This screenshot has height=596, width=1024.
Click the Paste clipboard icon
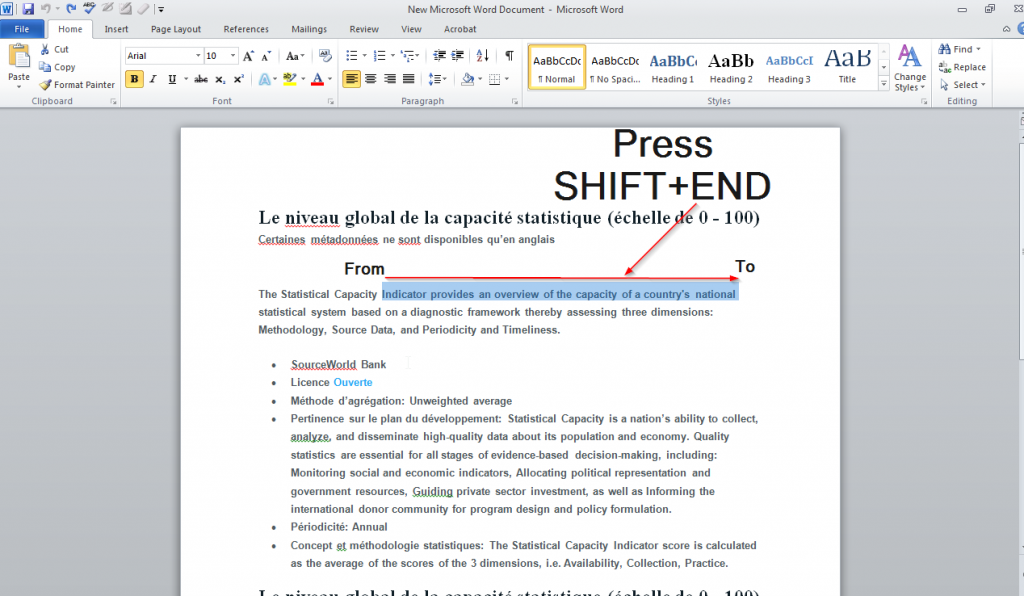pos(19,57)
